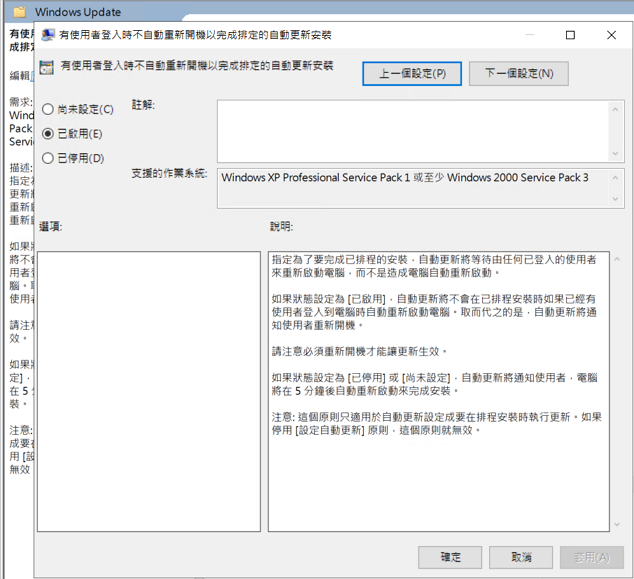The width and height of the screenshot is (634, 579).
Task: Click the policy dialog title bar icon
Action: coord(48,35)
